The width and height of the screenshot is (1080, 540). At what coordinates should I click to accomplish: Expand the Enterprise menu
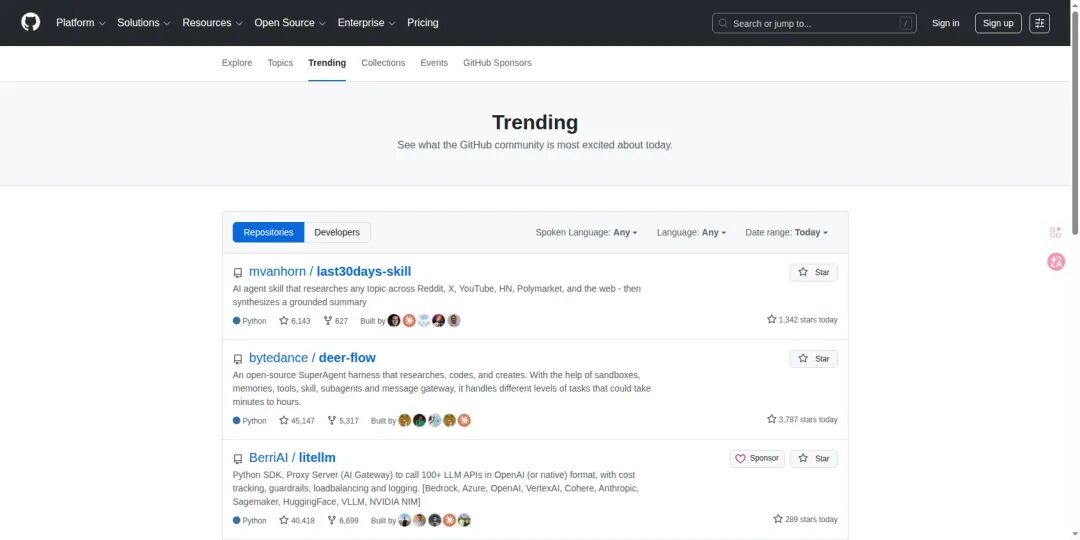[366, 23]
